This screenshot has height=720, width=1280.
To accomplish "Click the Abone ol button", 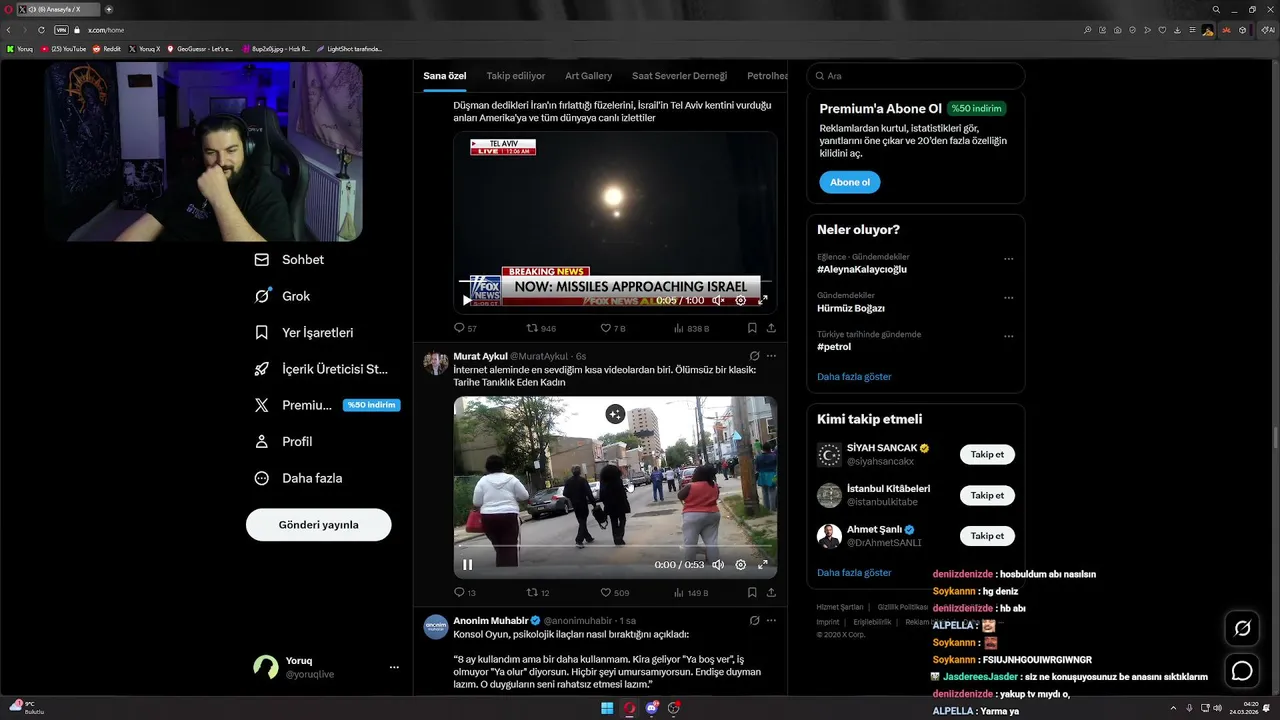I will pyautogui.click(x=850, y=182).
